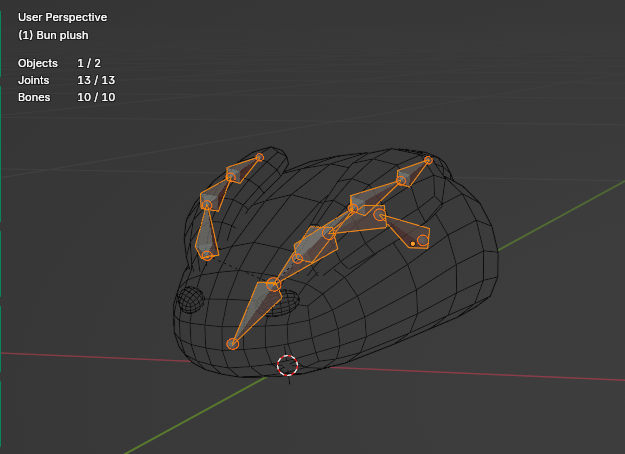Viewport: 625px width, 454px height.
Task: Click the Bones 10 / 10 statistic
Action: 67,97
